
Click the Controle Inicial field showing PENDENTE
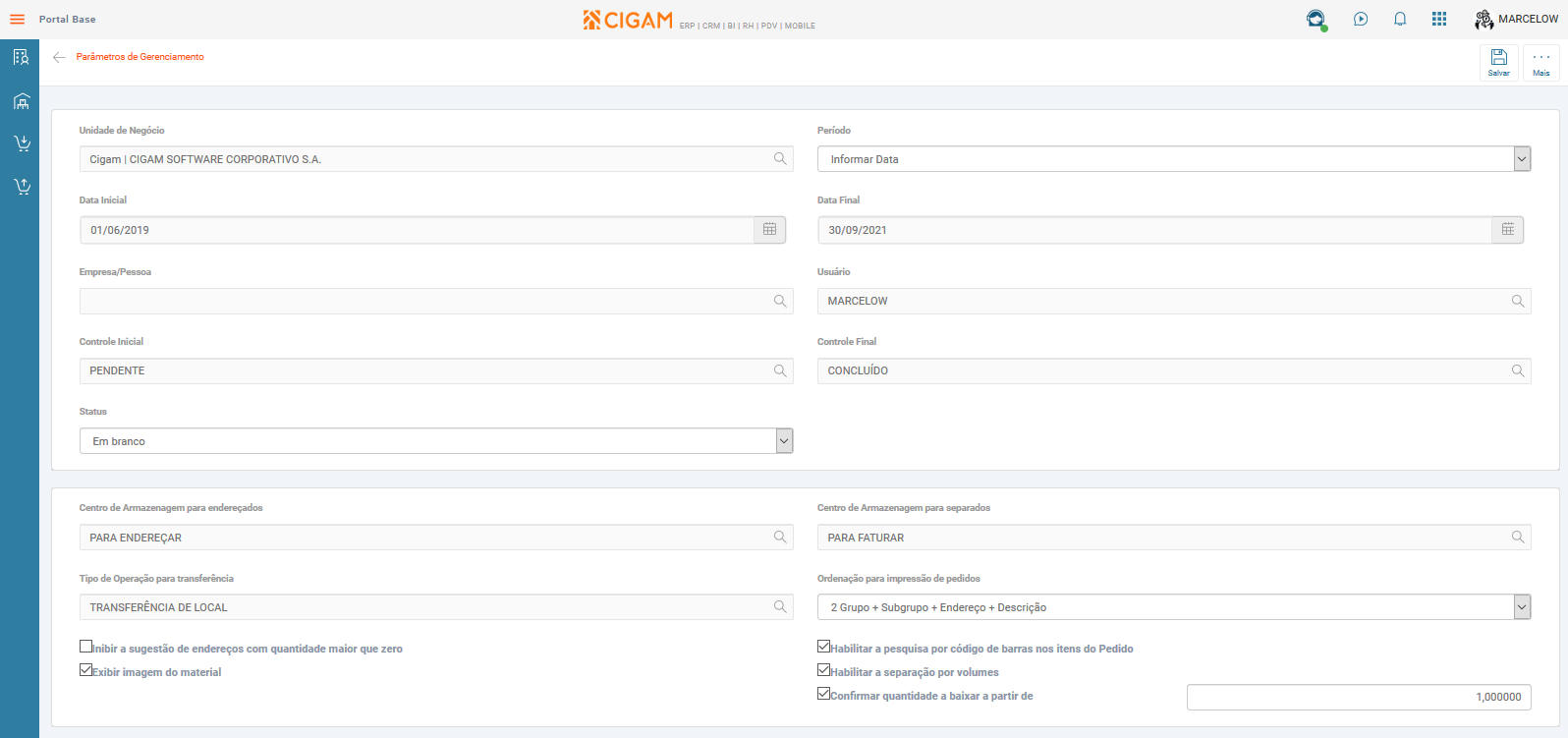coord(436,370)
